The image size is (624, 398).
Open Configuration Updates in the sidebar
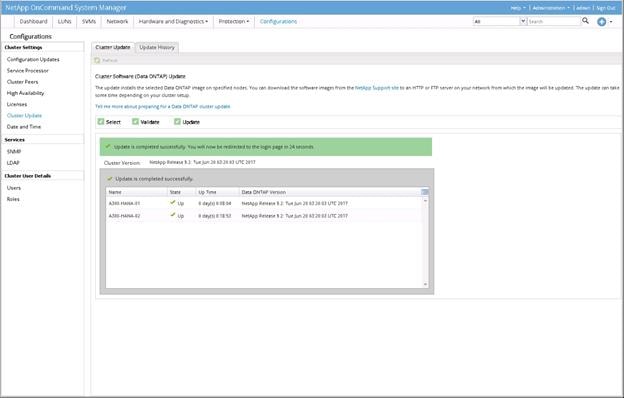coord(33,59)
